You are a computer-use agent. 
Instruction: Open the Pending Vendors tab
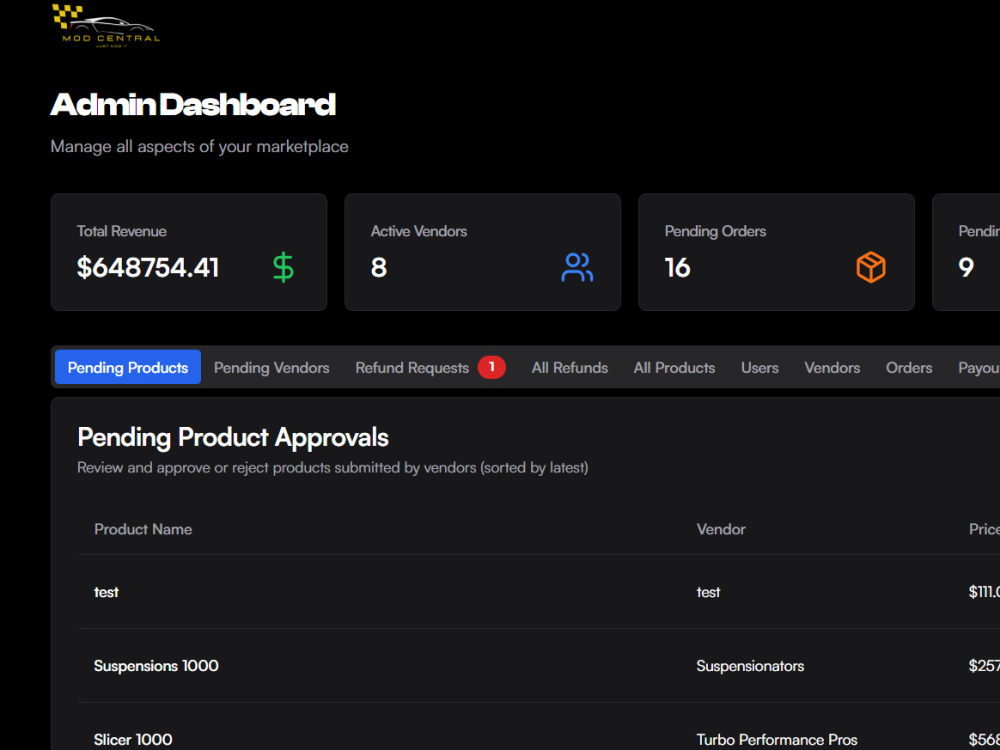[x=272, y=367]
